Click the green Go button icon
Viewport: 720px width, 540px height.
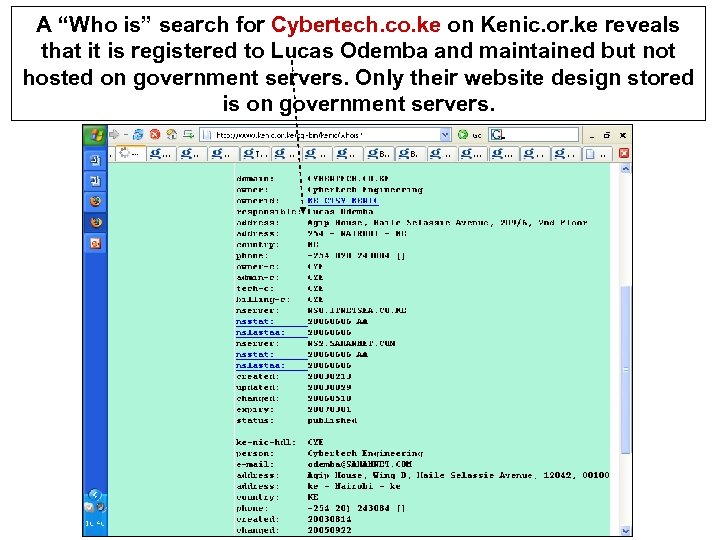pos(462,135)
